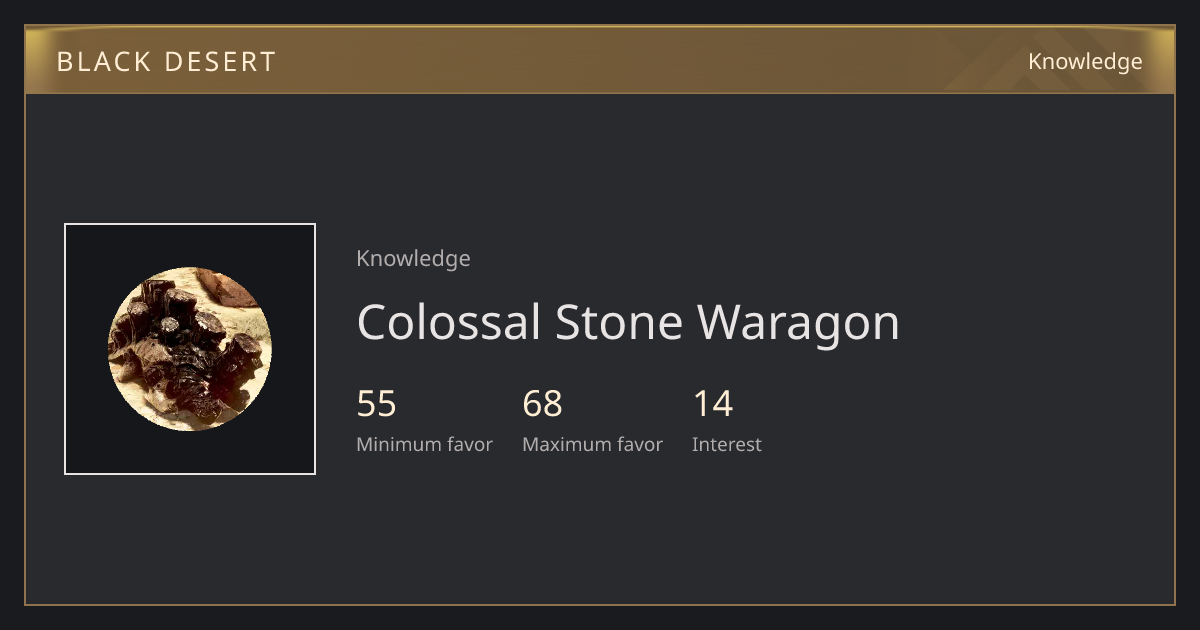
Task: Select Knowledge label in the gold banner
Action: coord(1085,62)
